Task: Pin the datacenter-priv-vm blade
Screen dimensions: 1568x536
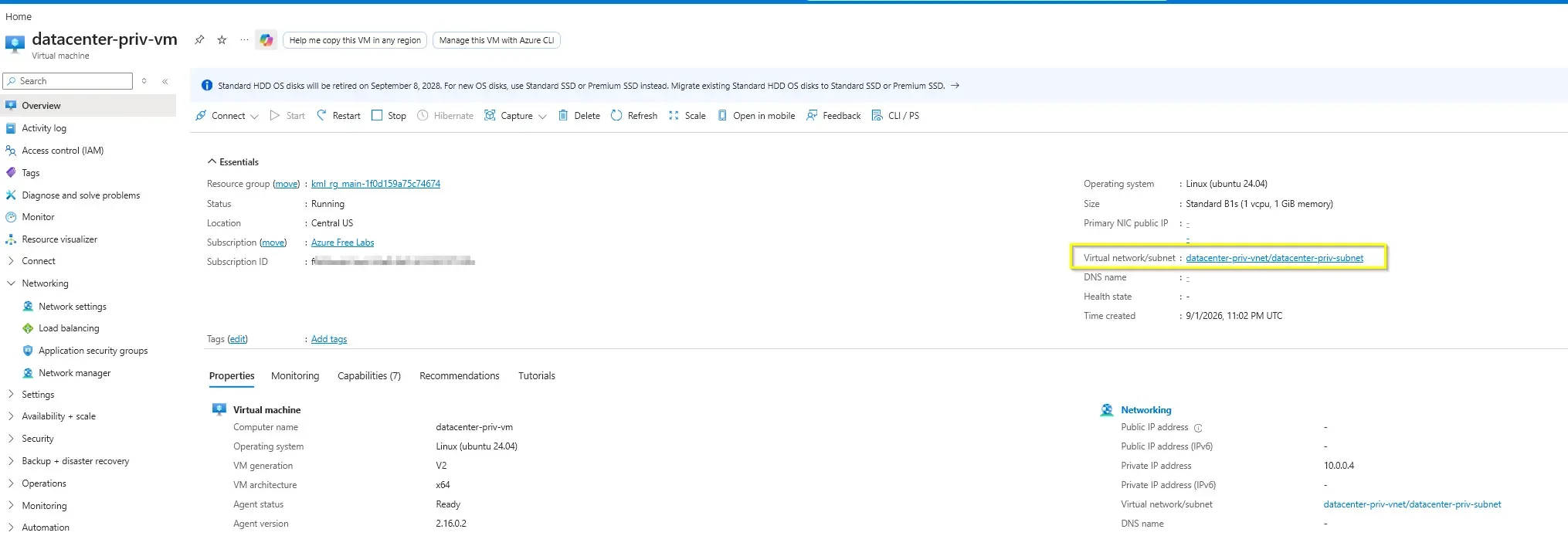Action: (199, 39)
